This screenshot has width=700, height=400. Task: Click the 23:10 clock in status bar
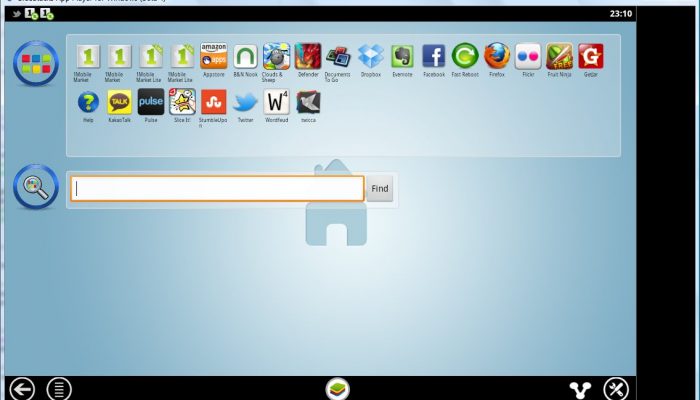click(x=621, y=13)
